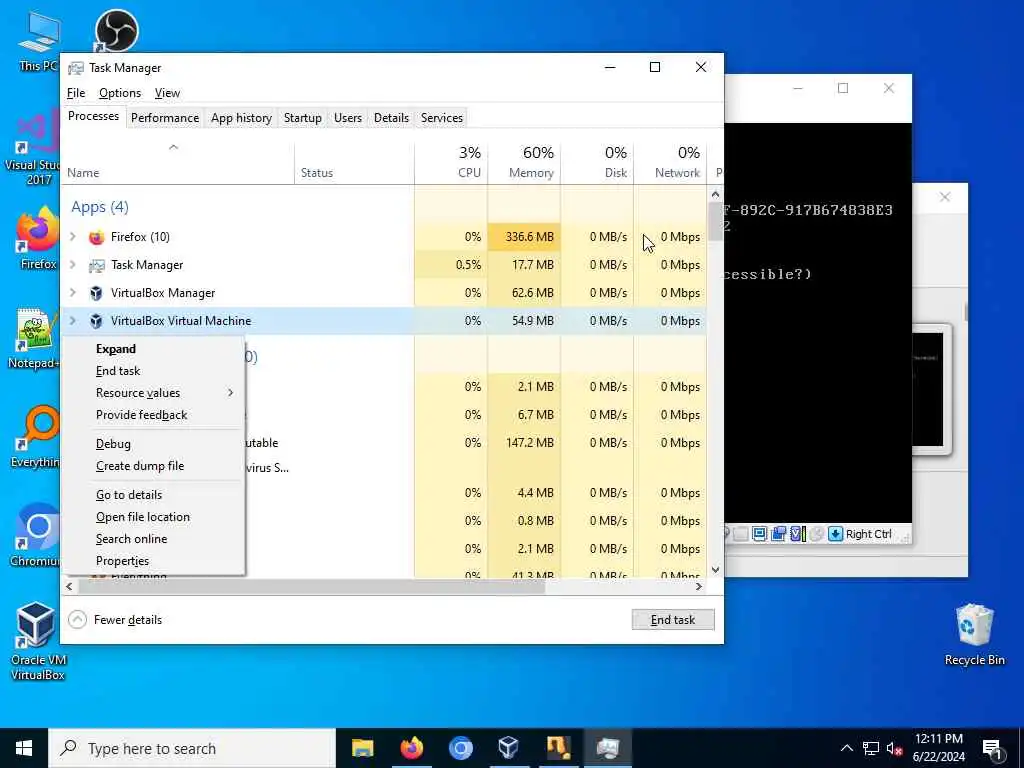The height and width of the screenshot is (768, 1024).
Task: Click the network icon in system tray
Action: coord(871,748)
